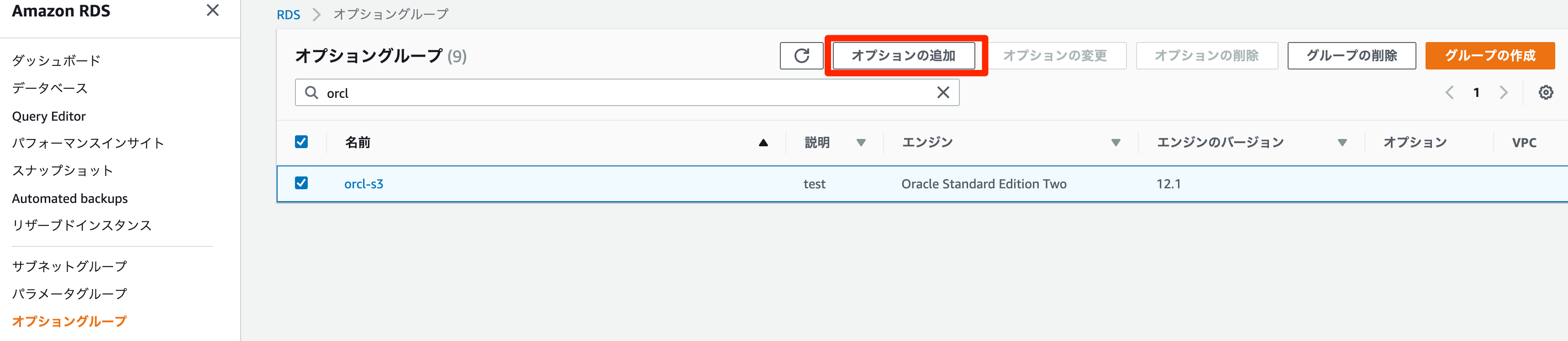
Task: Close the Amazon RDS sidebar panel
Action: point(212,11)
